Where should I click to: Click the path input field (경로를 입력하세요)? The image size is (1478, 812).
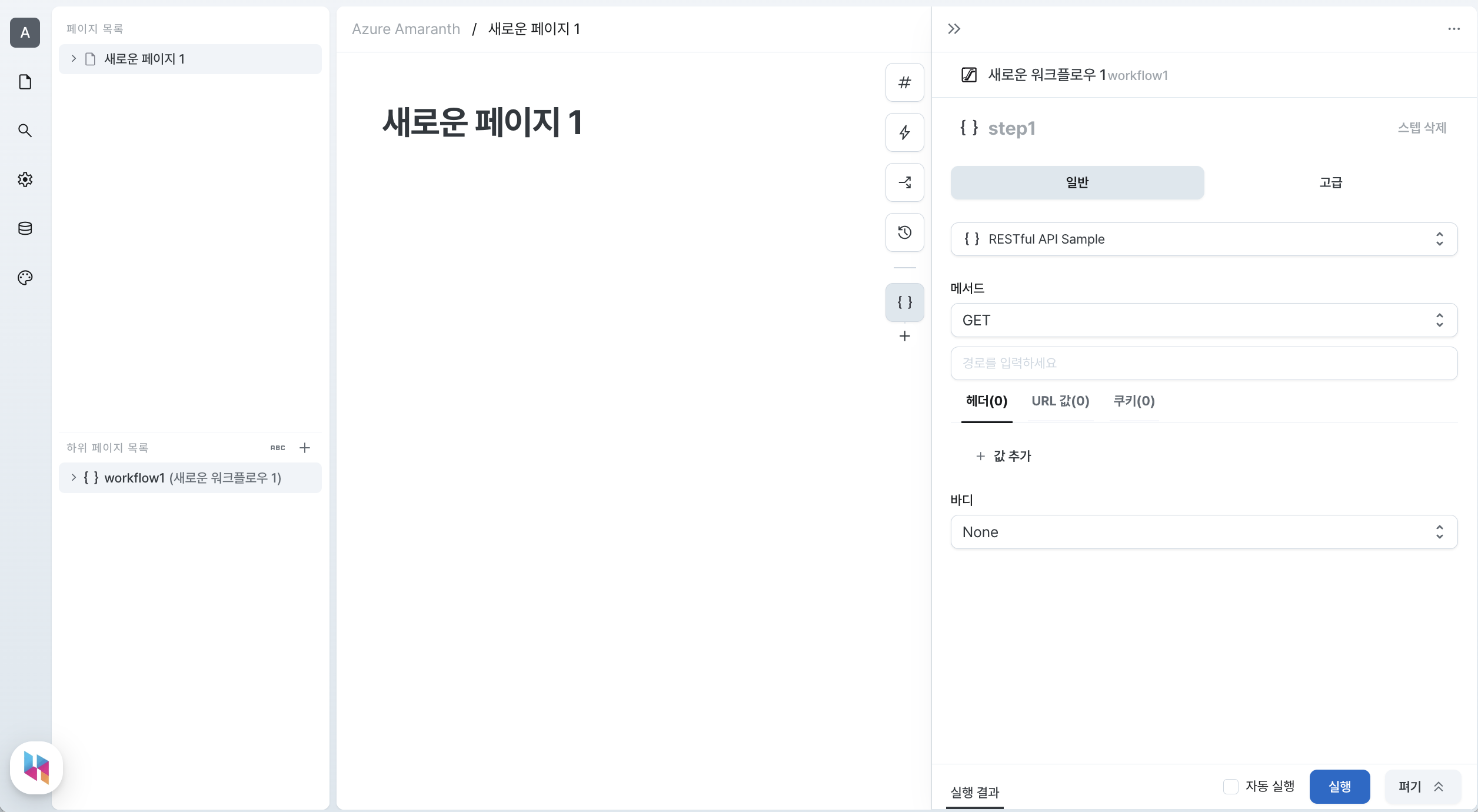pyautogui.click(x=1204, y=363)
